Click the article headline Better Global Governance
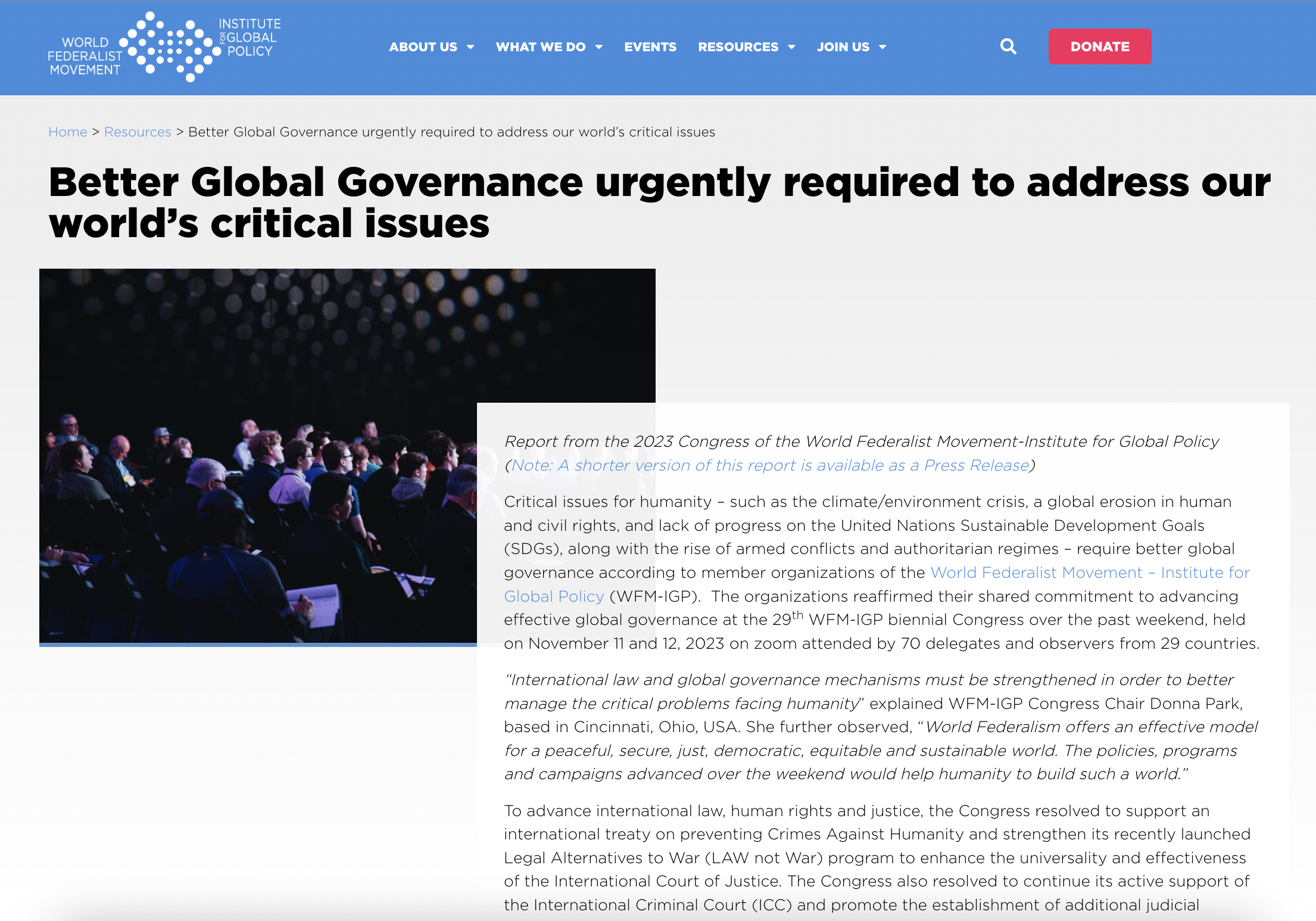 click(x=660, y=203)
